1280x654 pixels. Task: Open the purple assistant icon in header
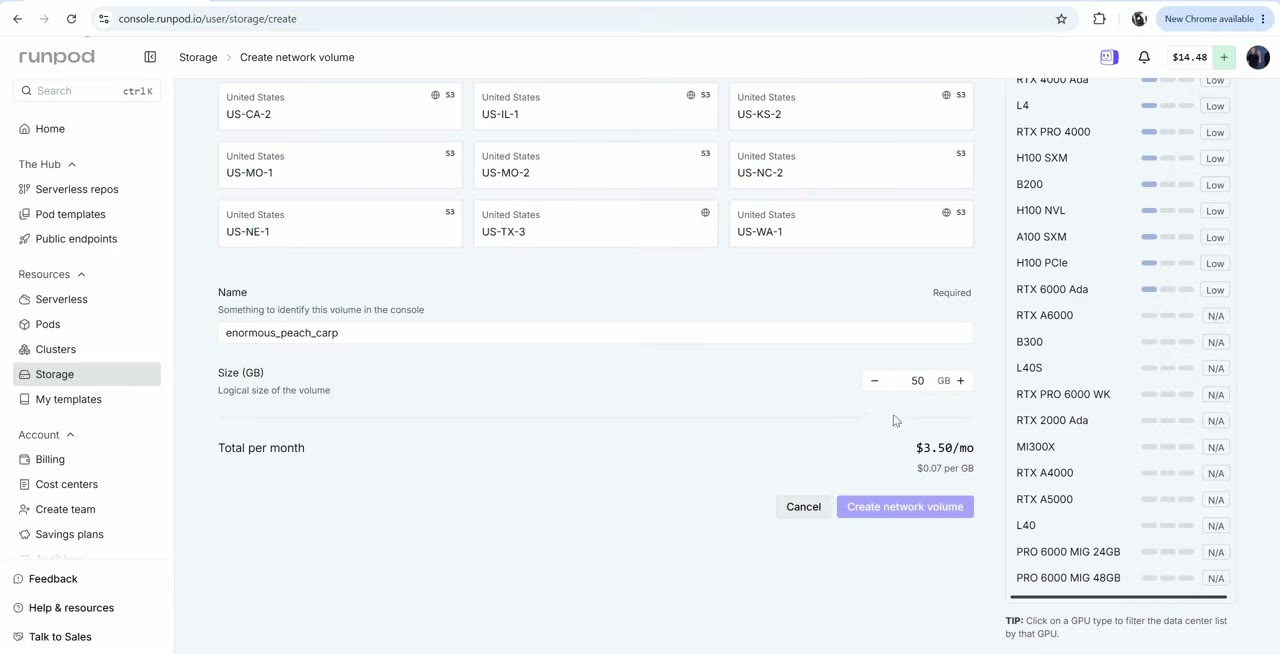(1109, 57)
